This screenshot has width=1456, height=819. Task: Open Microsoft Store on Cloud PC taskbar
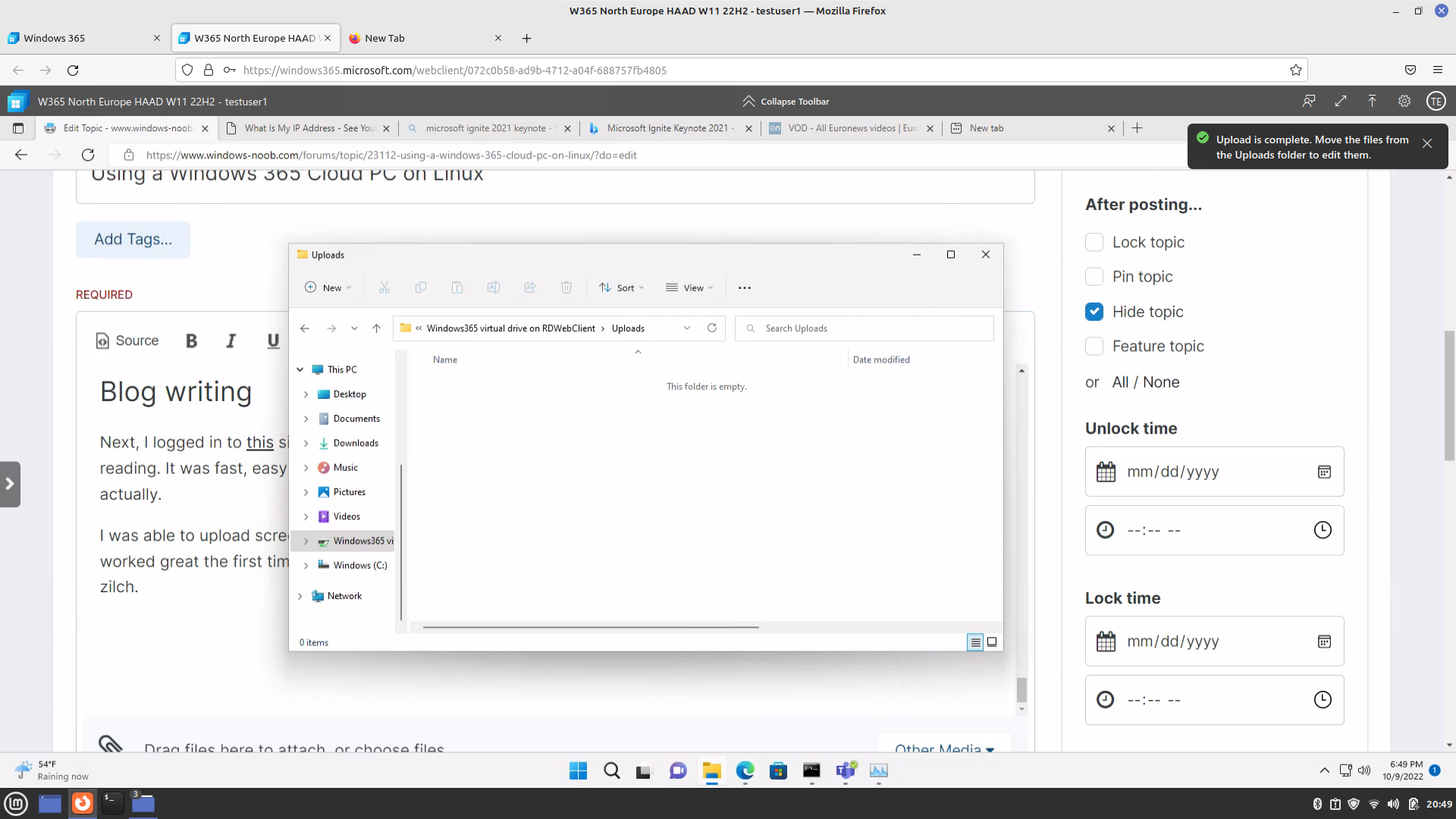click(x=778, y=770)
